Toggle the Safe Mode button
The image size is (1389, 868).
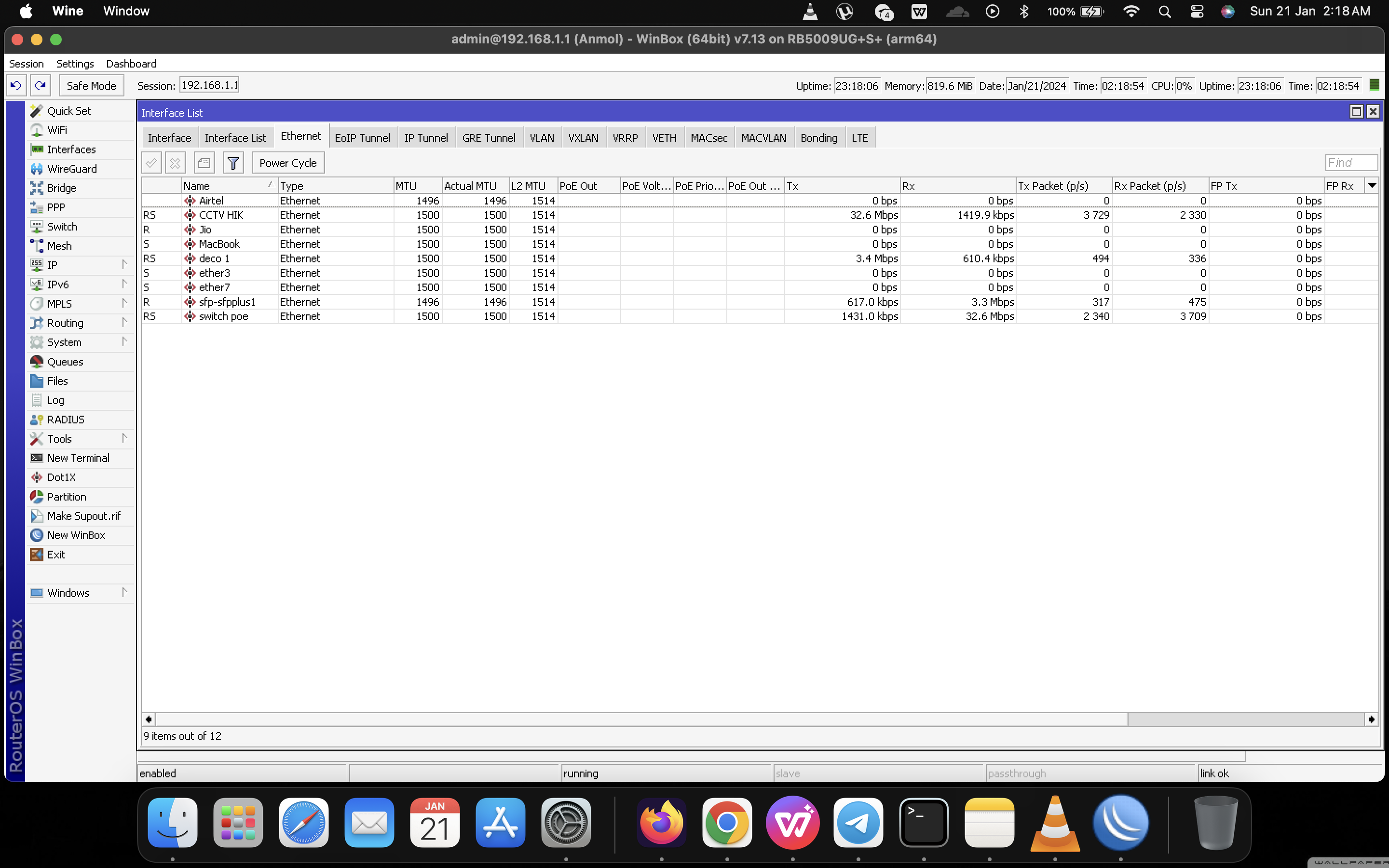(x=91, y=85)
